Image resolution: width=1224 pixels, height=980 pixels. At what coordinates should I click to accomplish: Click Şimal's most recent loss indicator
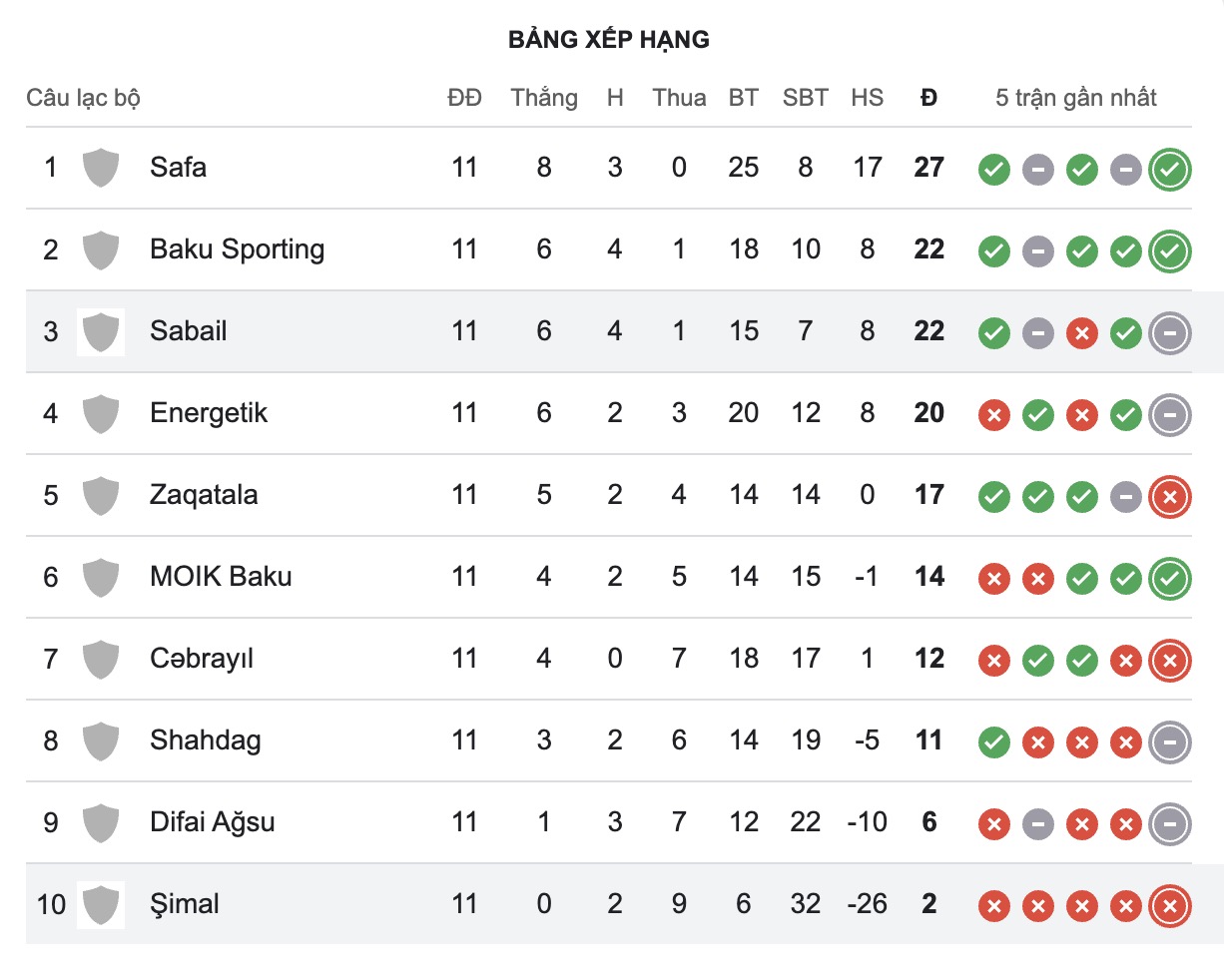click(1169, 906)
